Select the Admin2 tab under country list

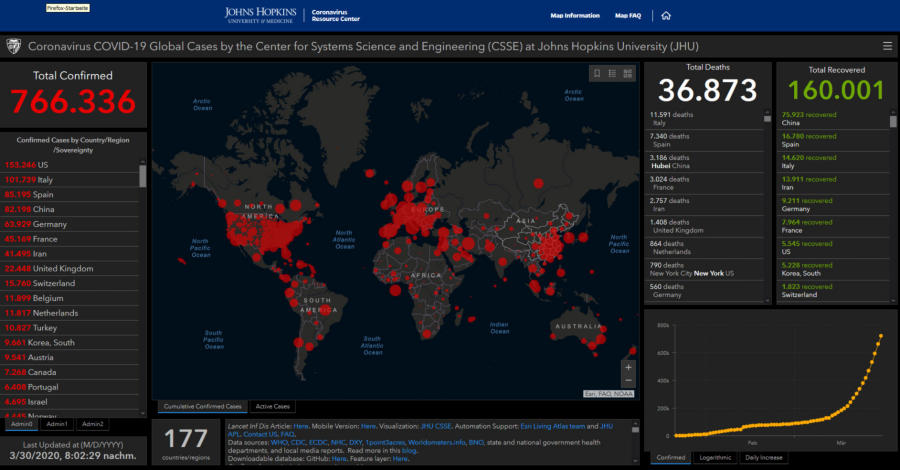[x=92, y=424]
